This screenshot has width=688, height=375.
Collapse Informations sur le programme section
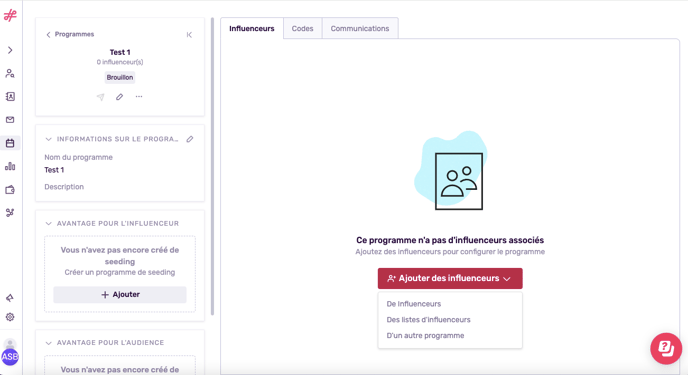48,139
